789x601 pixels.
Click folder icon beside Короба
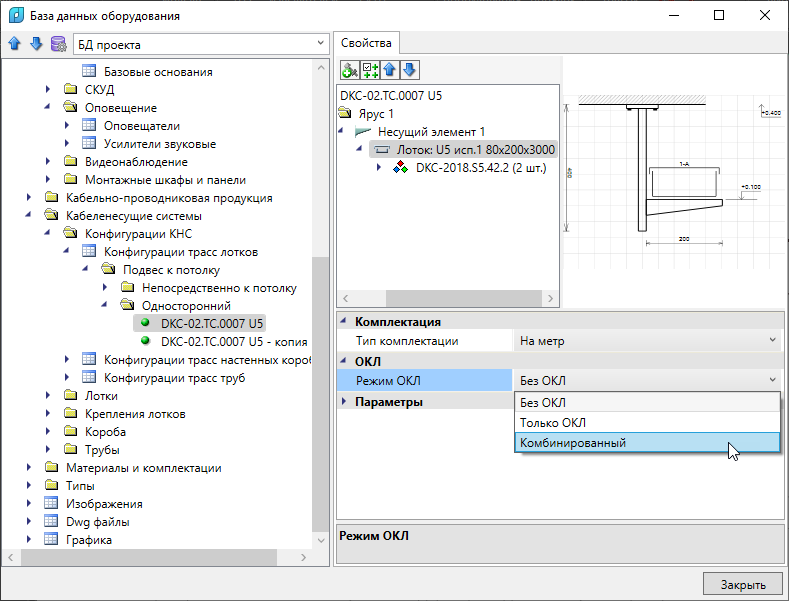[70, 431]
